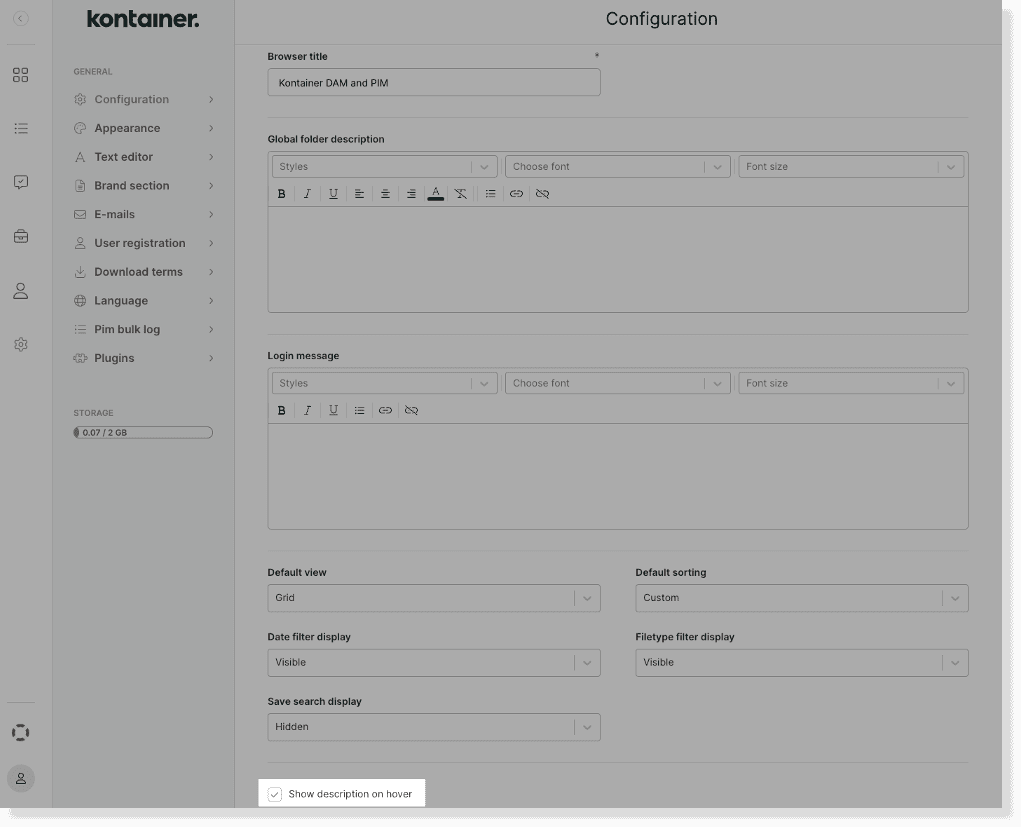
Task: Apply italic formatting in the Login message editor
Action: click(307, 410)
